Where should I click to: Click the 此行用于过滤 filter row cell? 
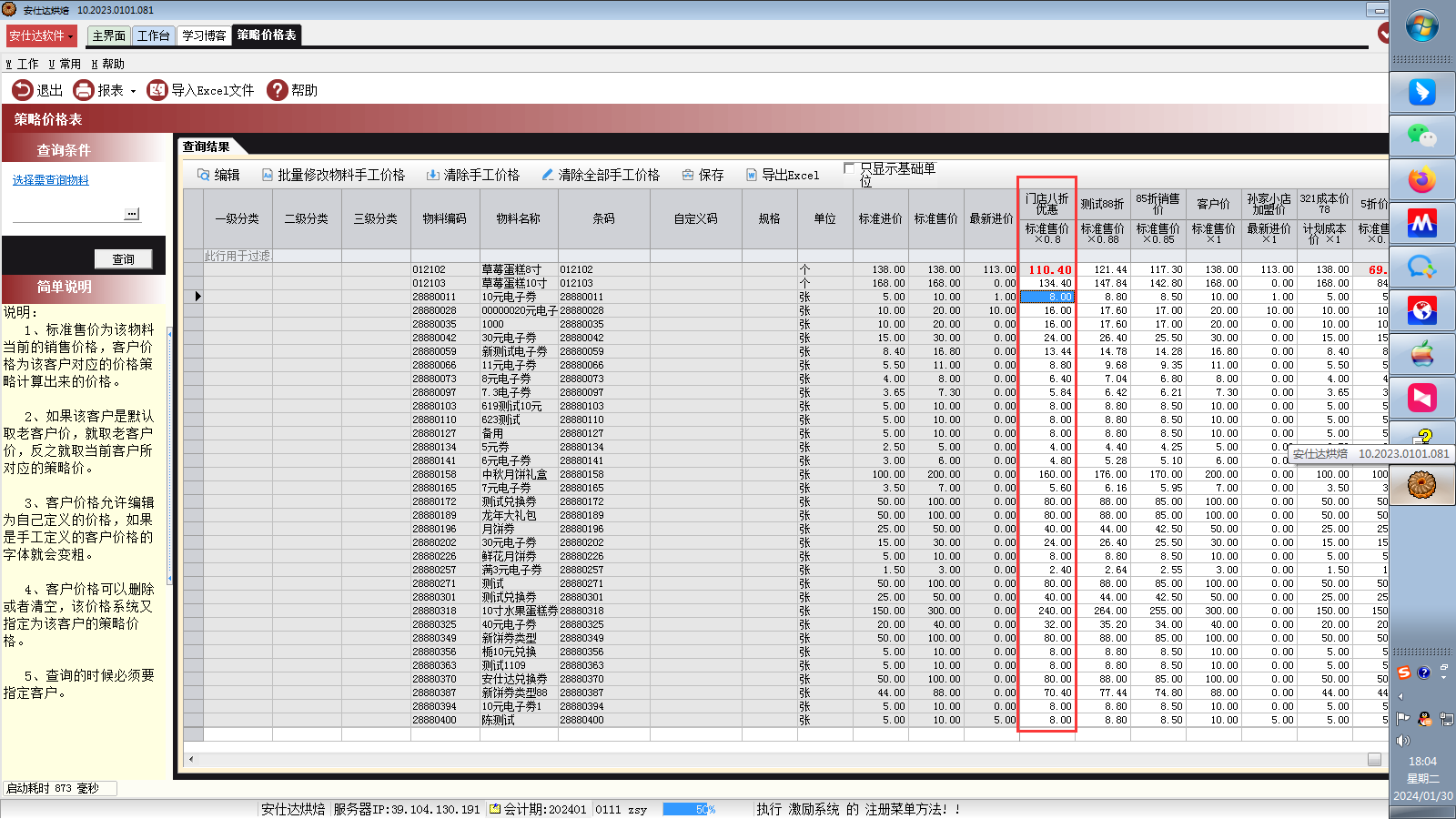[x=238, y=256]
